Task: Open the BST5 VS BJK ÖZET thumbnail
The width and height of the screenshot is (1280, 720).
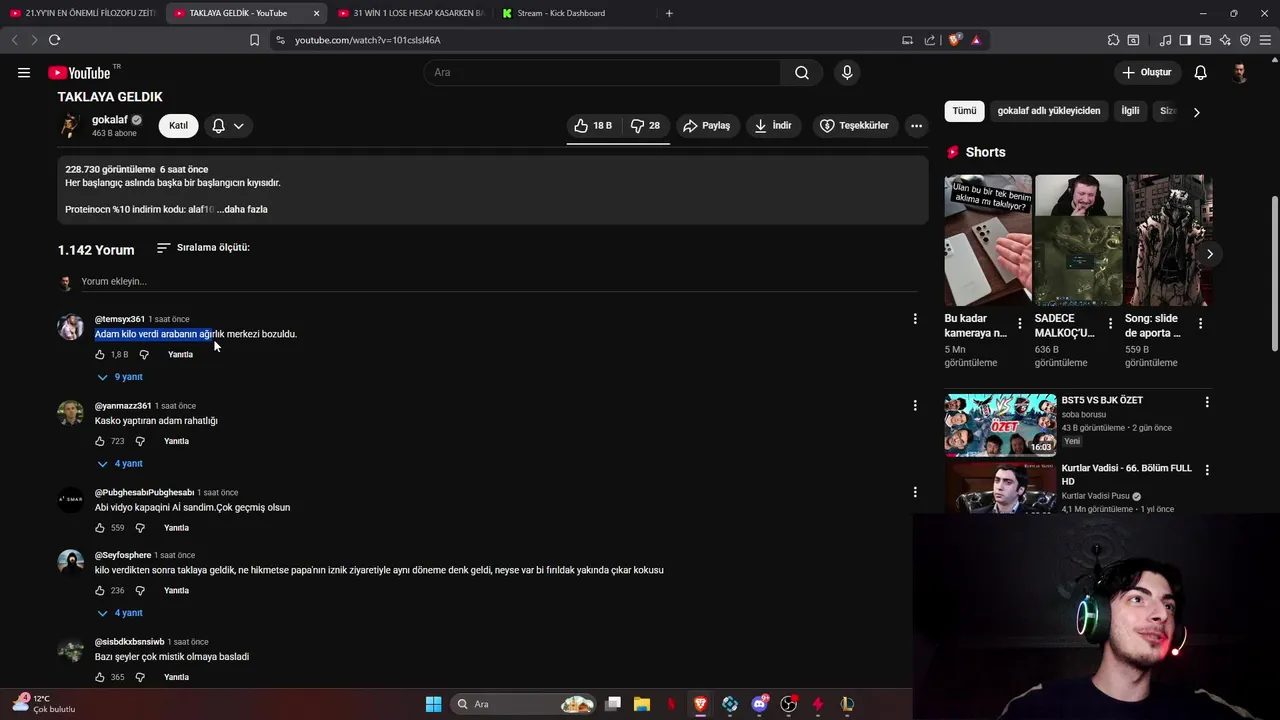Action: coord(1000,425)
